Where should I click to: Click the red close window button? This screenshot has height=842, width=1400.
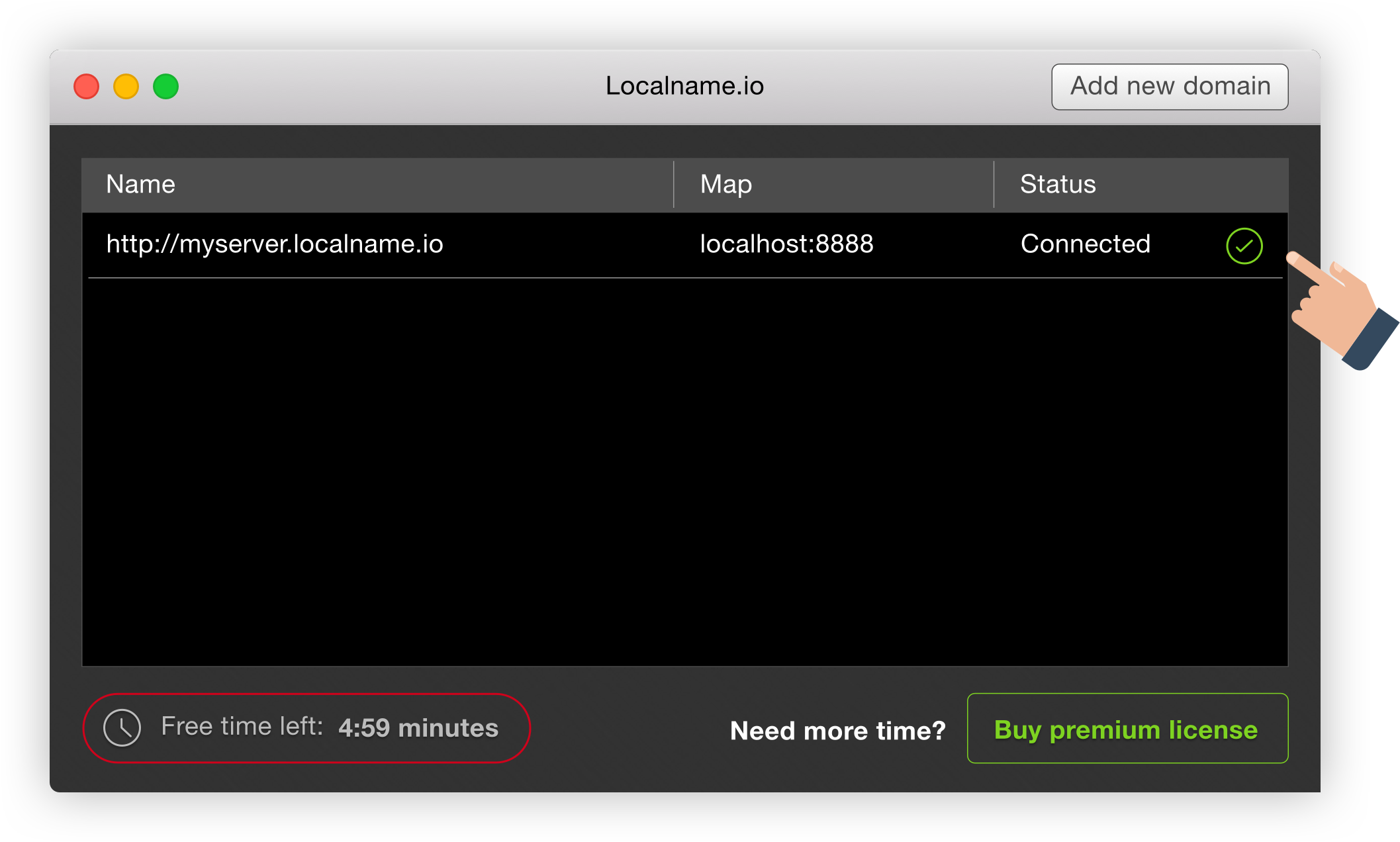[86, 87]
